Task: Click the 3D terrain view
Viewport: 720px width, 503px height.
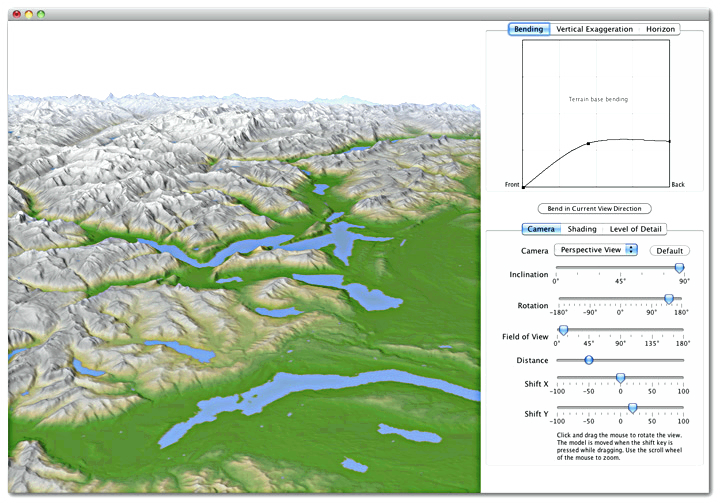Action: pos(244,257)
